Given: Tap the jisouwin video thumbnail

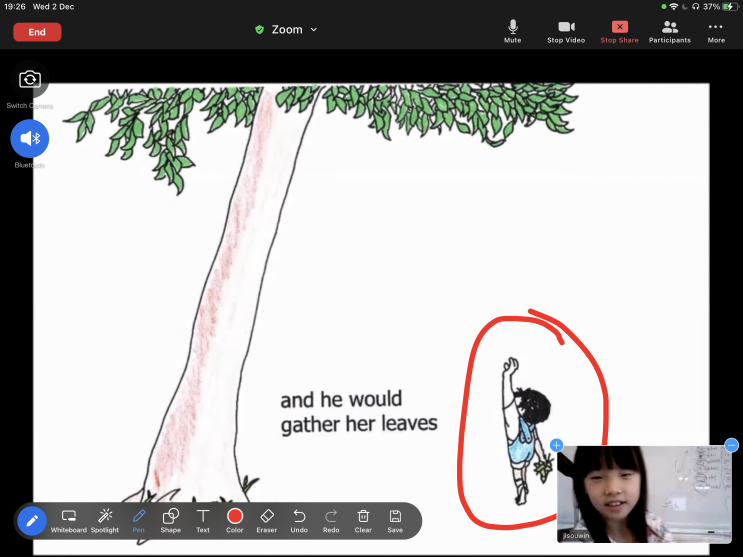Looking at the screenshot, I should coord(644,494).
